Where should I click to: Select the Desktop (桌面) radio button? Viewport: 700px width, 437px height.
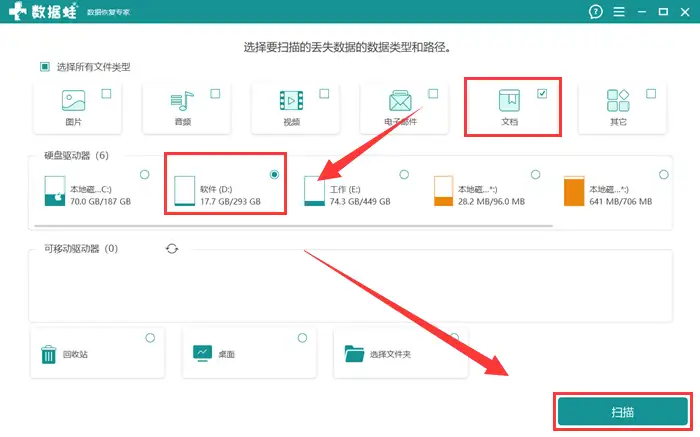click(302, 338)
